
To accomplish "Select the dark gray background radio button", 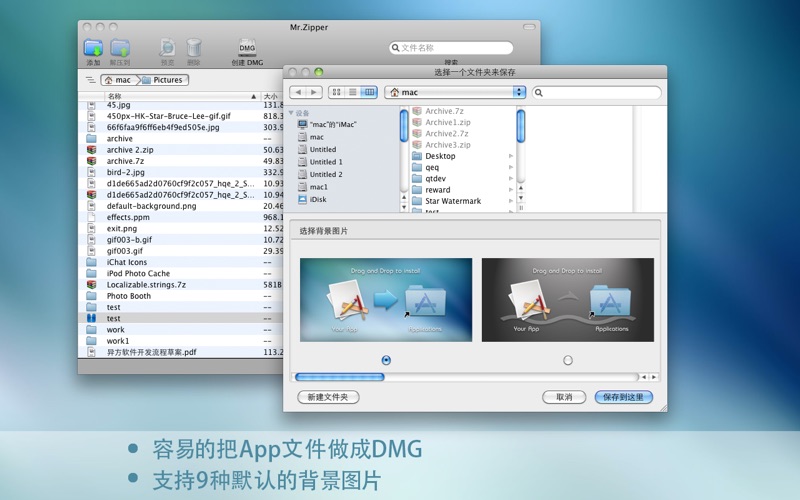I will (x=568, y=360).
